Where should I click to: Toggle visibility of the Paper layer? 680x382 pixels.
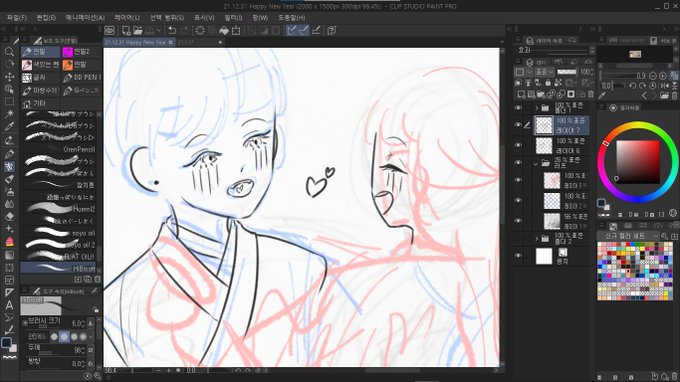[518, 256]
